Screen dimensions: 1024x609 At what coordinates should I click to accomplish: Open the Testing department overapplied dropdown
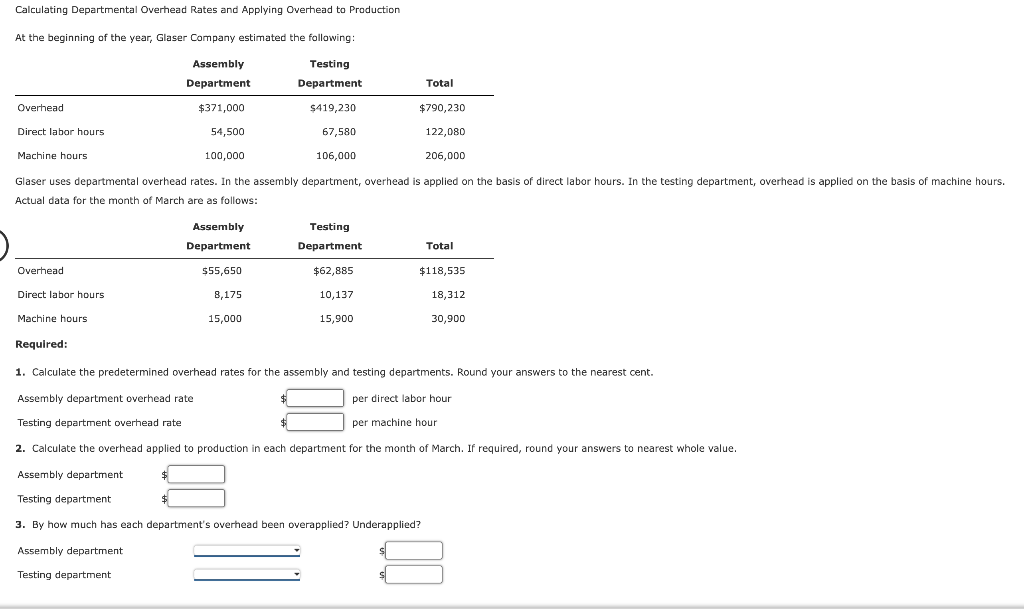click(245, 574)
